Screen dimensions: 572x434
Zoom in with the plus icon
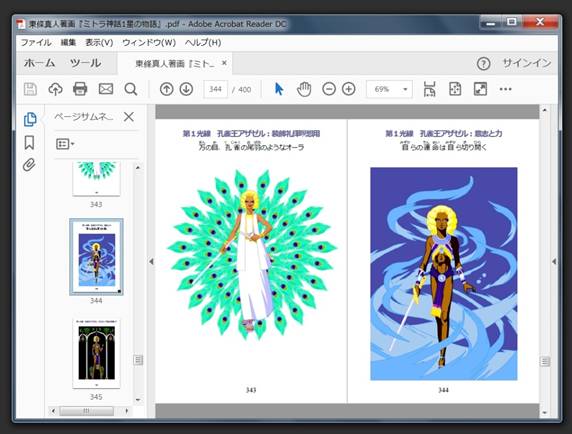point(349,89)
